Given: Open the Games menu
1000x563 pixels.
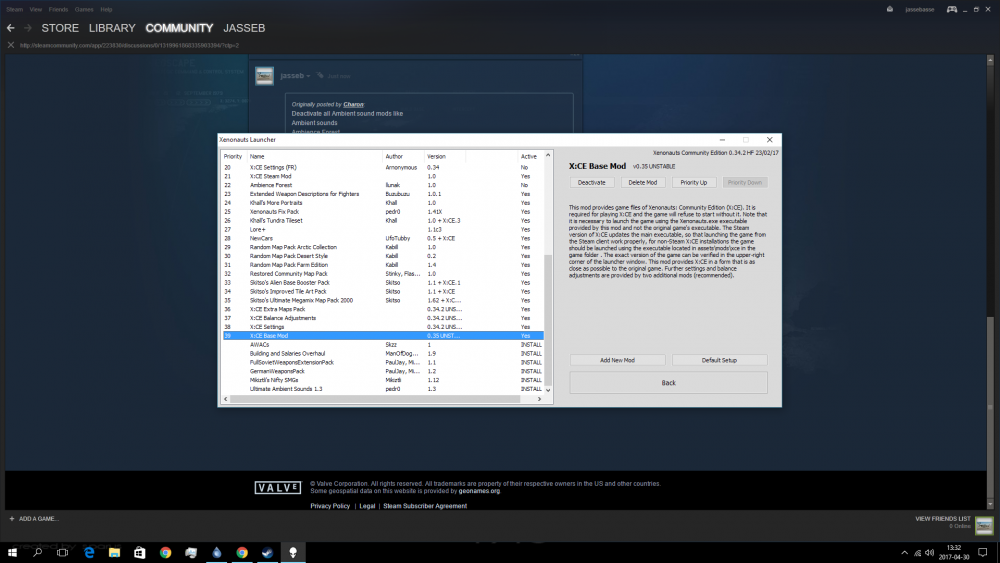Looking at the screenshot, I should (84, 10).
